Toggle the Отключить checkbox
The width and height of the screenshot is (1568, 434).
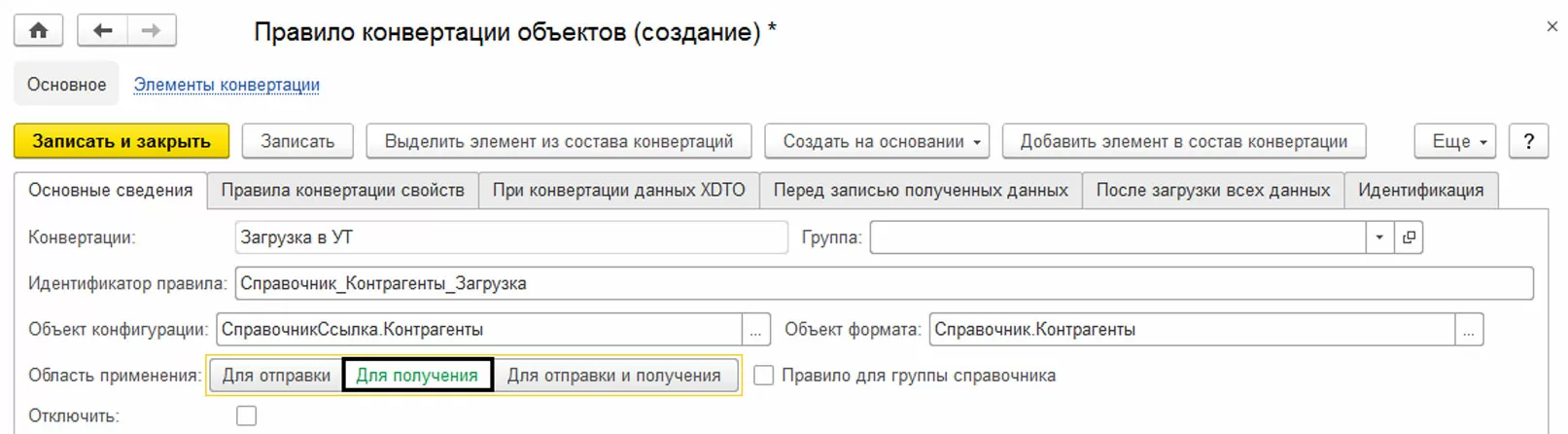coord(247,416)
